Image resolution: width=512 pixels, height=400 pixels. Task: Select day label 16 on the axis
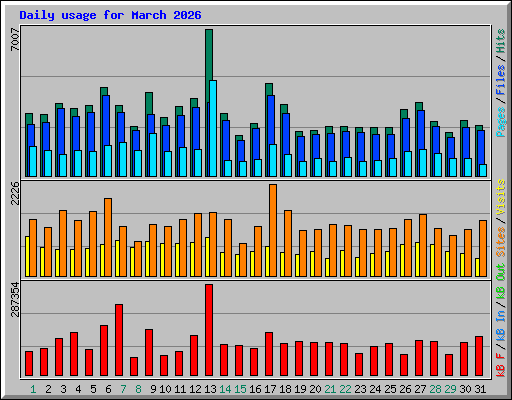point(255,389)
